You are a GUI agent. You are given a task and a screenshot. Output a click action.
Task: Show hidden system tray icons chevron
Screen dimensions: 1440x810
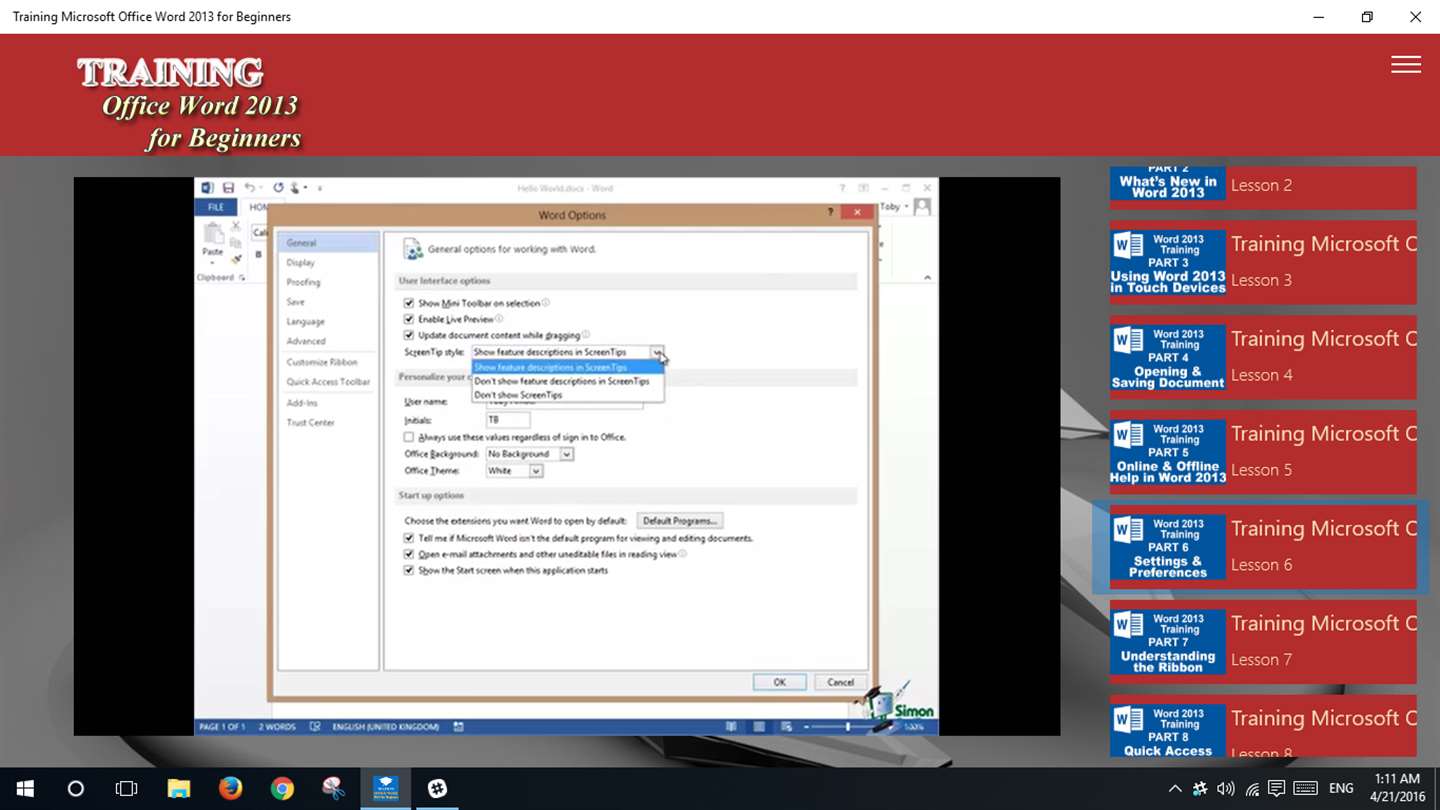1175,789
